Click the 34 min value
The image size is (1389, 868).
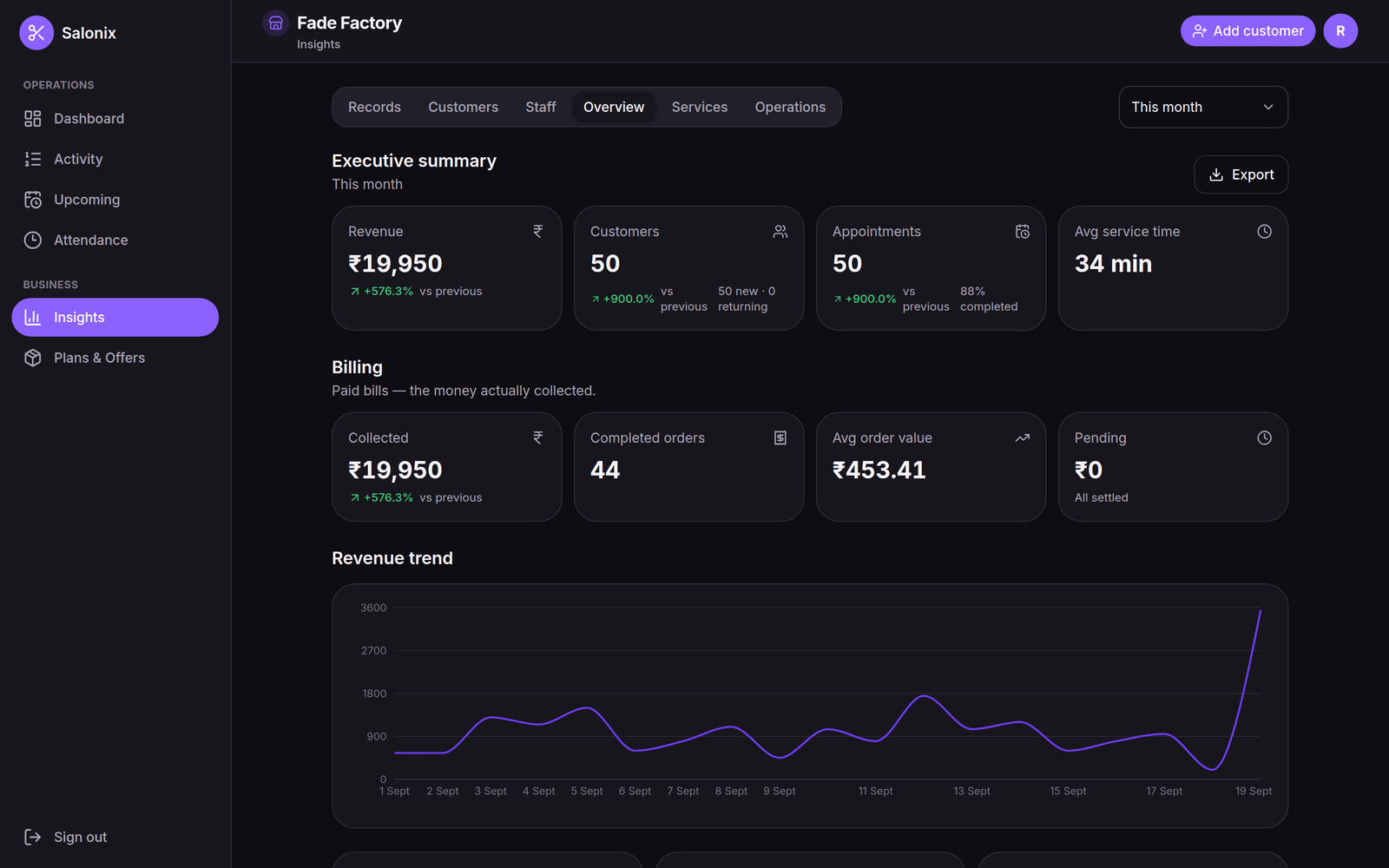(1113, 264)
